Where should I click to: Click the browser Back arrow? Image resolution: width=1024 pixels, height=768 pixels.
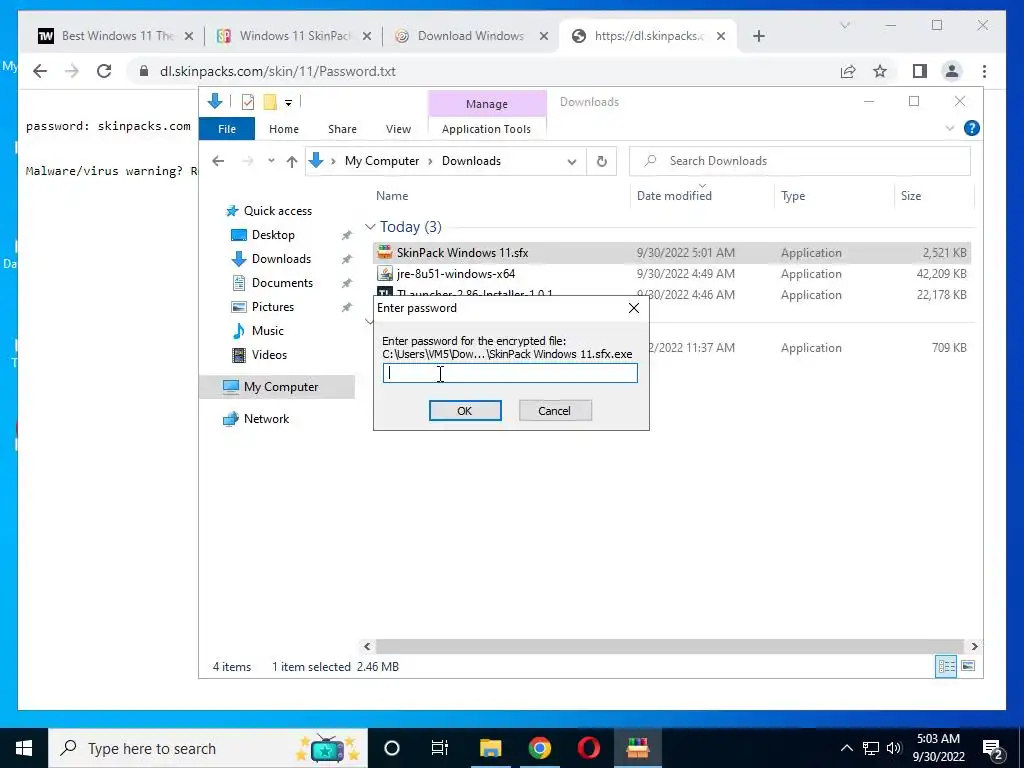pos(40,71)
